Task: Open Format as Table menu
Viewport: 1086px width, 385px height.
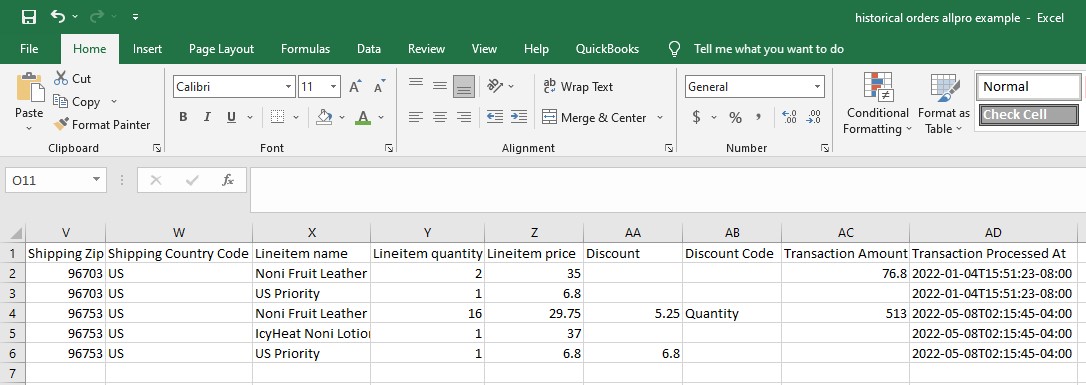Action: point(943,103)
